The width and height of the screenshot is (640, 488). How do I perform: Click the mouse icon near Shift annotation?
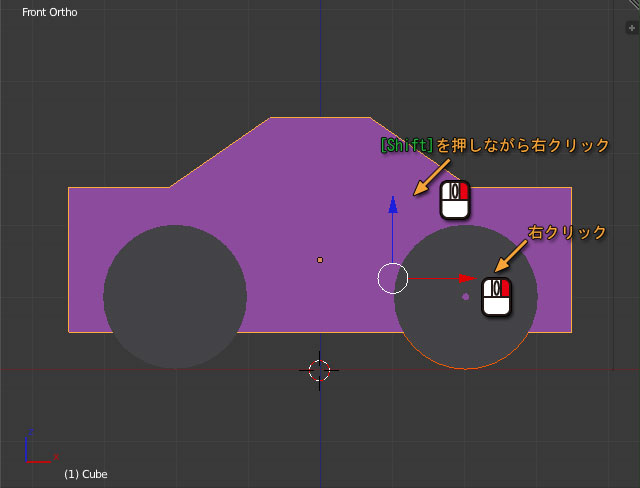455,200
